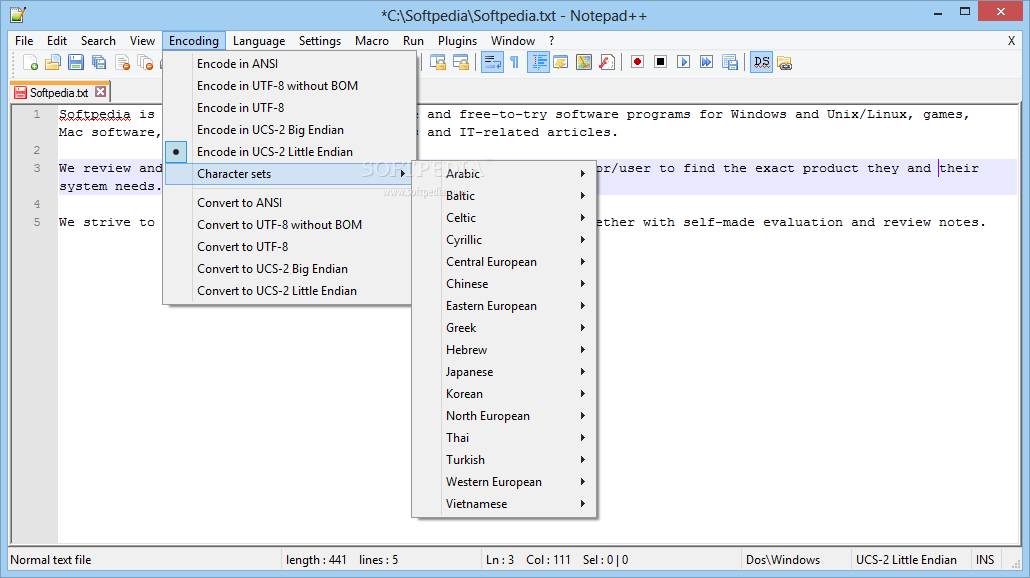Open the North European entry
This screenshot has height=578, width=1030.
coord(504,416)
